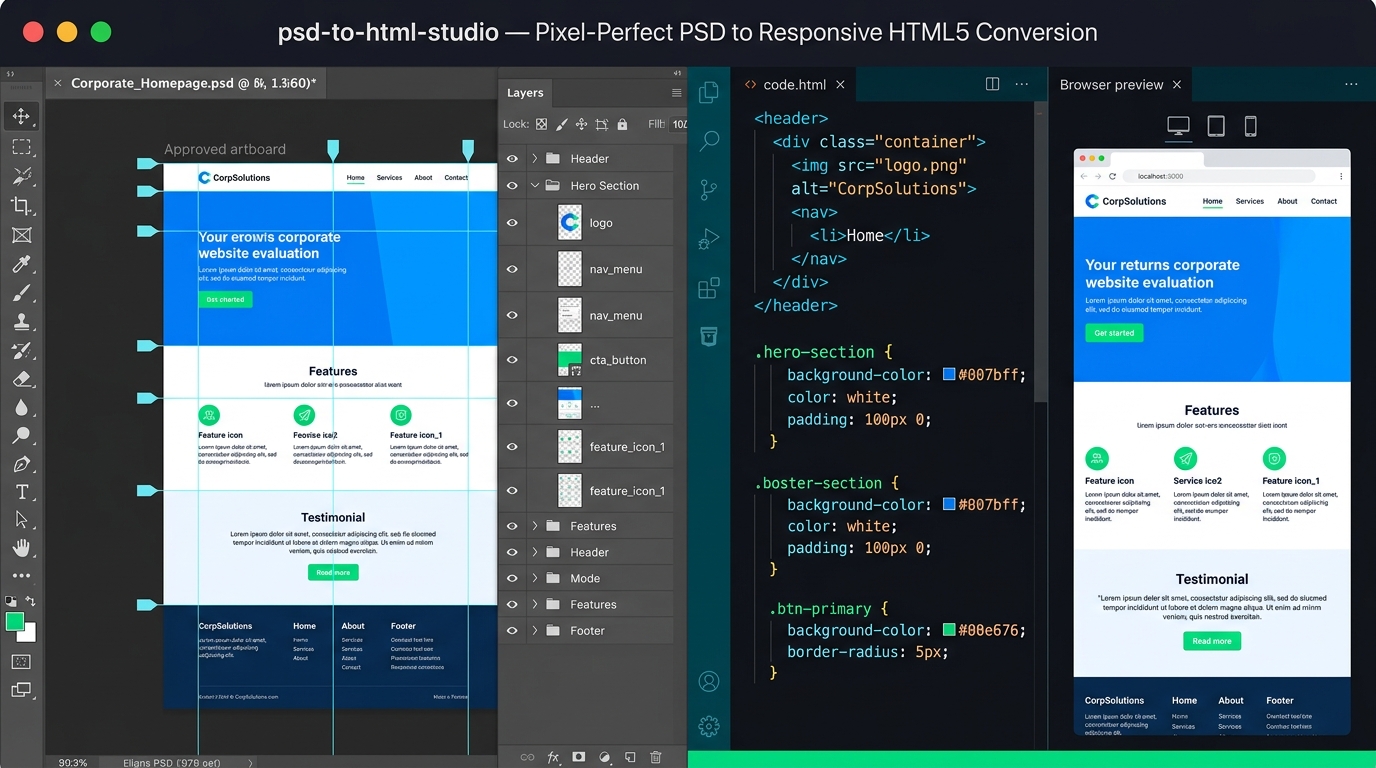Delete layer using the trash icon

[x=656, y=758]
